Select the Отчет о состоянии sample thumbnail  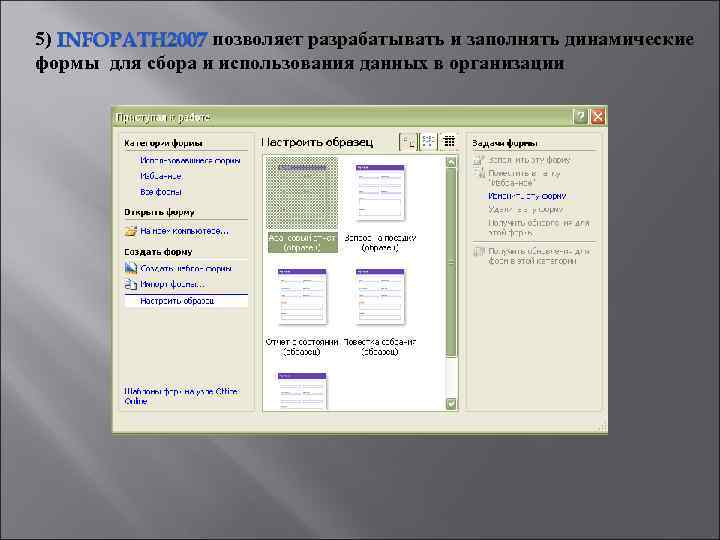coord(302,297)
